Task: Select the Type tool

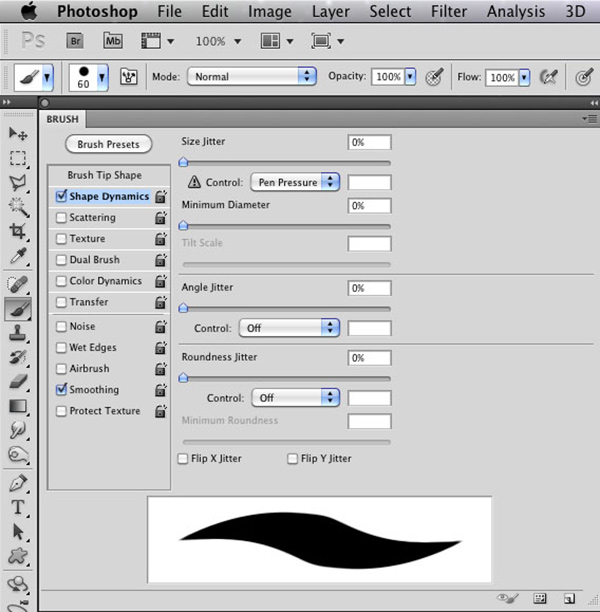Action: click(18, 508)
